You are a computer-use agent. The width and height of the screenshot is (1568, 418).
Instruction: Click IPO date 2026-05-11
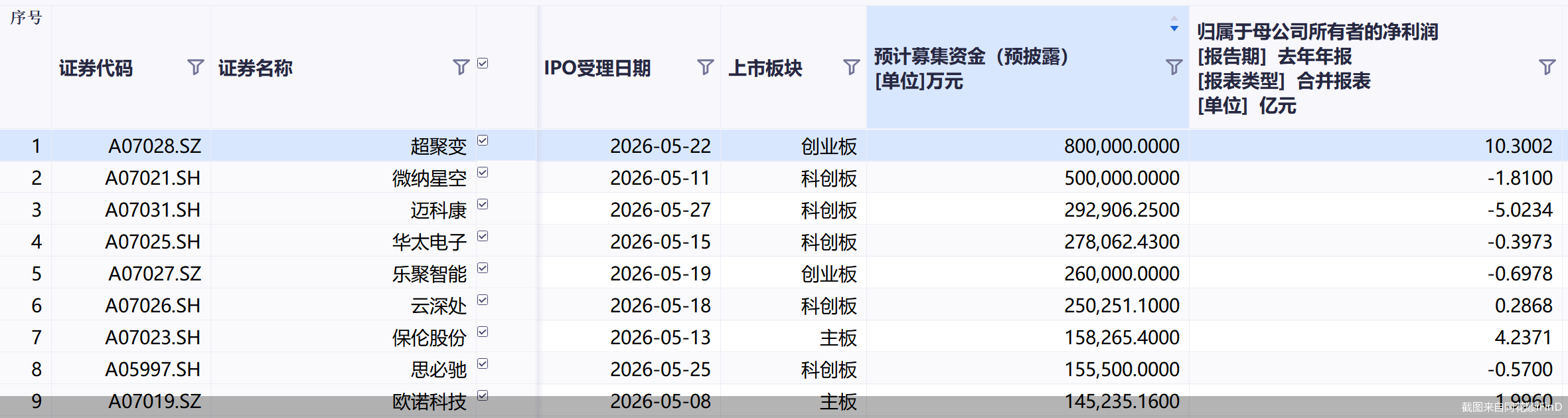tap(661, 177)
